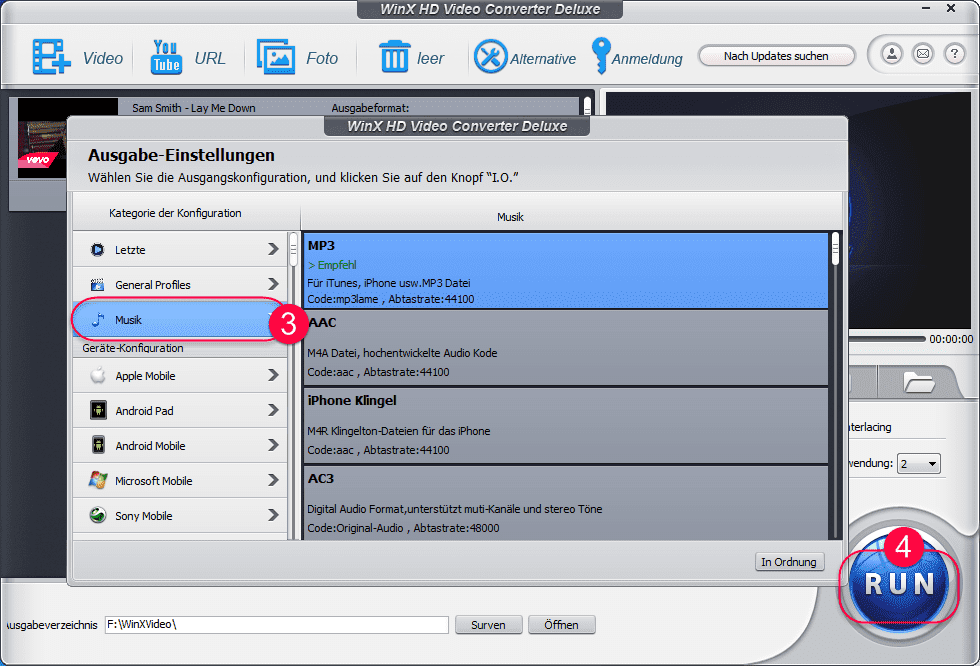Image resolution: width=980 pixels, height=666 pixels.
Task: Open the help question mark icon
Action: point(954,54)
